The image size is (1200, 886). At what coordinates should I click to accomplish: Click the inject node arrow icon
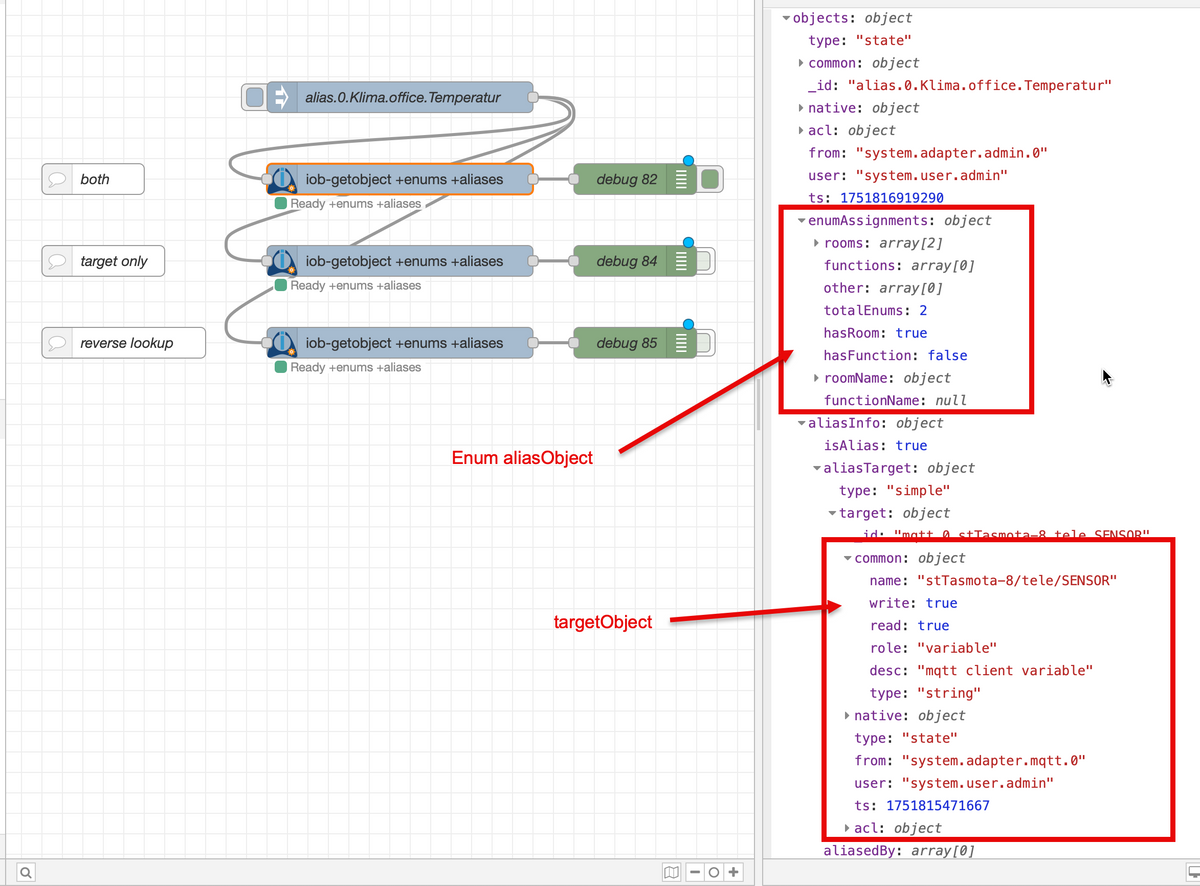[x=281, y=98]
